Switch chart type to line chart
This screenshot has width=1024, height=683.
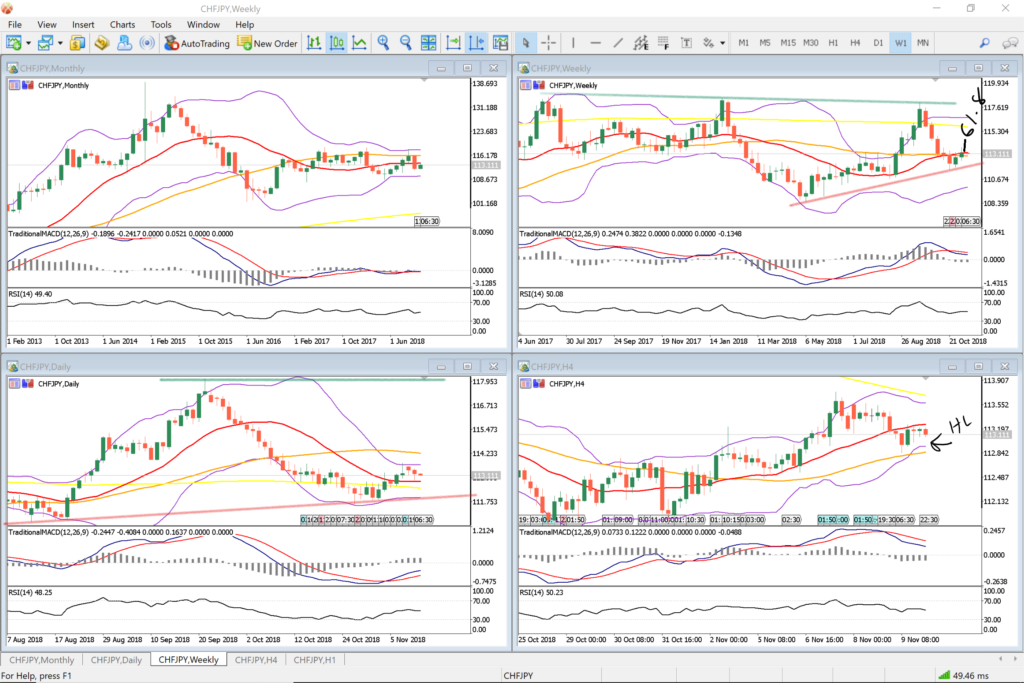[x=359, y=43]
